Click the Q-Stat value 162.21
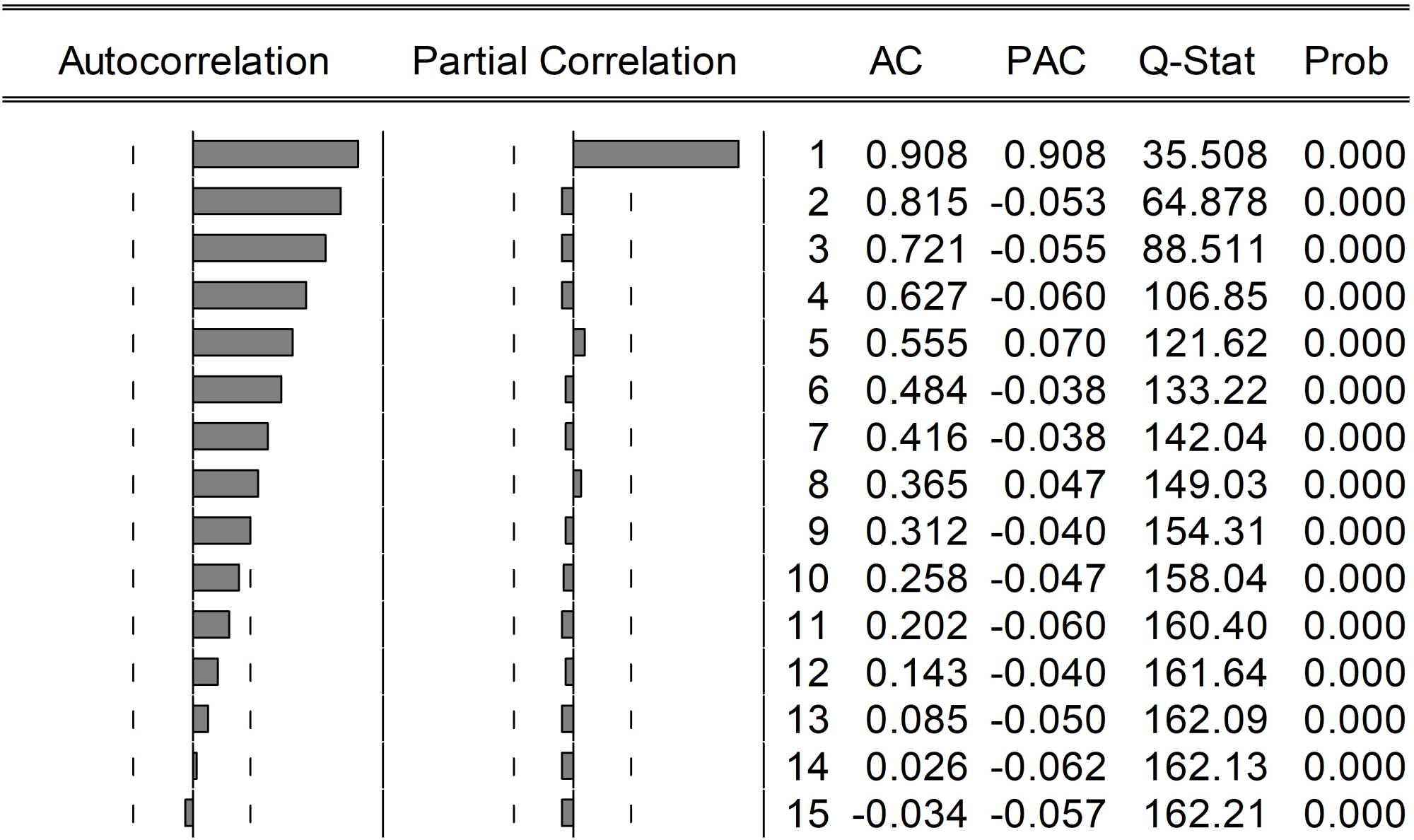1414x840 pixels. pos(1204,814)
